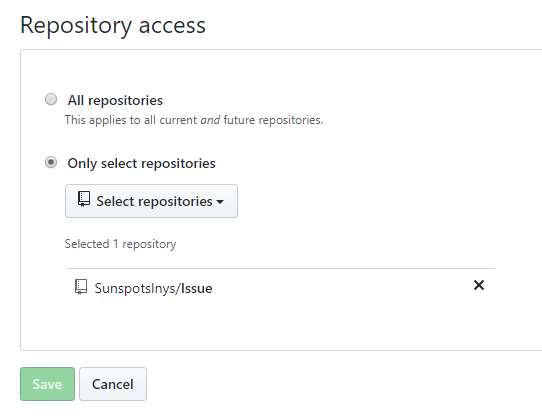Click the "Repository access" heading

113,25
